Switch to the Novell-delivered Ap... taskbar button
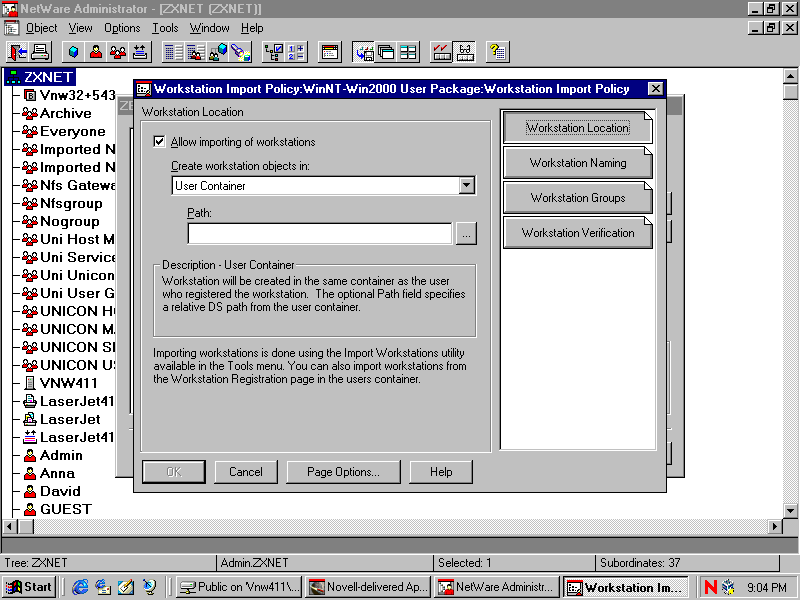This screenshot has width=800, height=600. click(x=368, y=587)
